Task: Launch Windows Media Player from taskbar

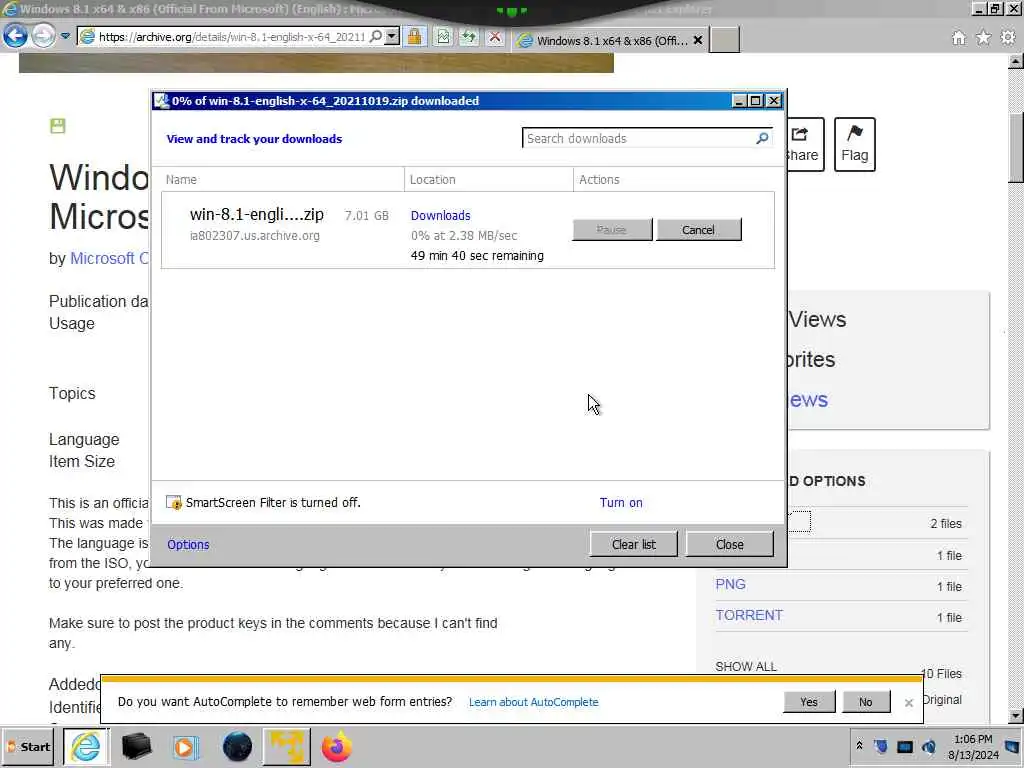Action: [x=185, y=746]
